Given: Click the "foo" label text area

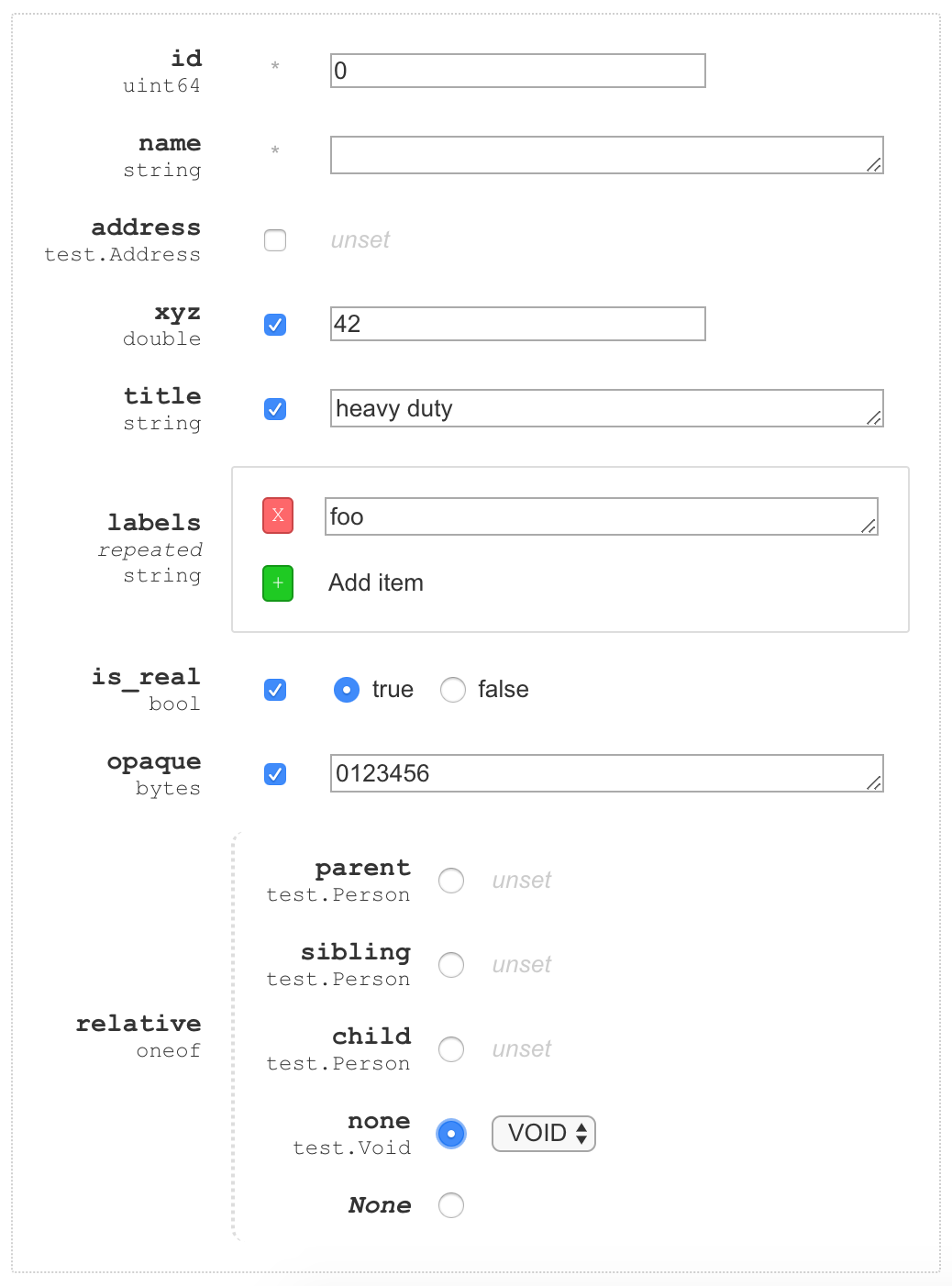Looking at the screenshot, I should [601, 516].
